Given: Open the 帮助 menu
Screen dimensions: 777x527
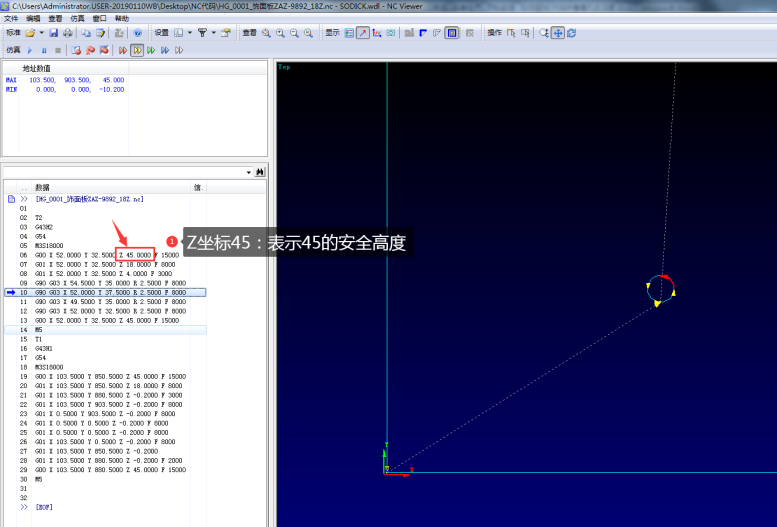Looking at the screenshot, I should point(122,18).
